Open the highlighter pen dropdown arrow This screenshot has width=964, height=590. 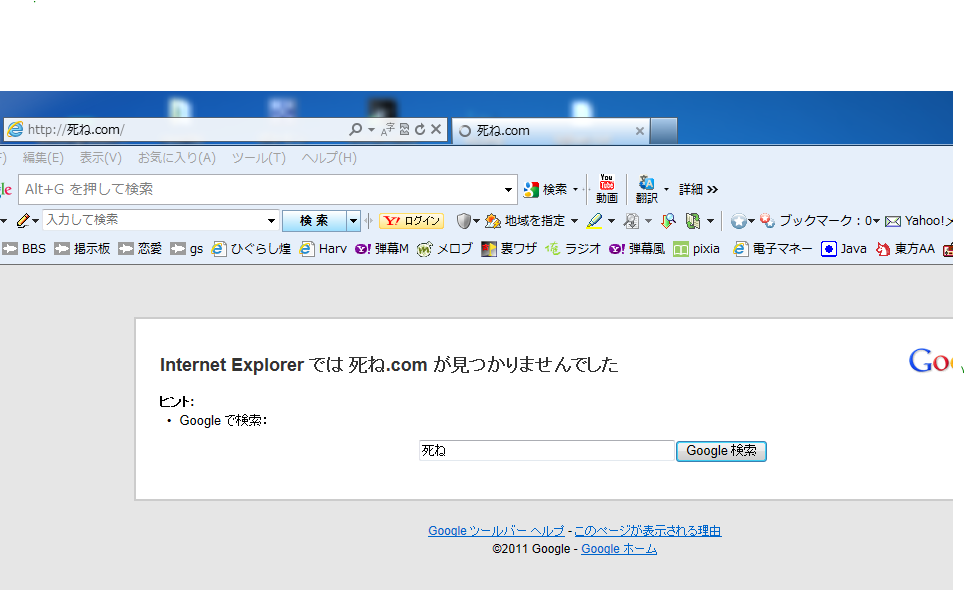(x=610, y=221)
